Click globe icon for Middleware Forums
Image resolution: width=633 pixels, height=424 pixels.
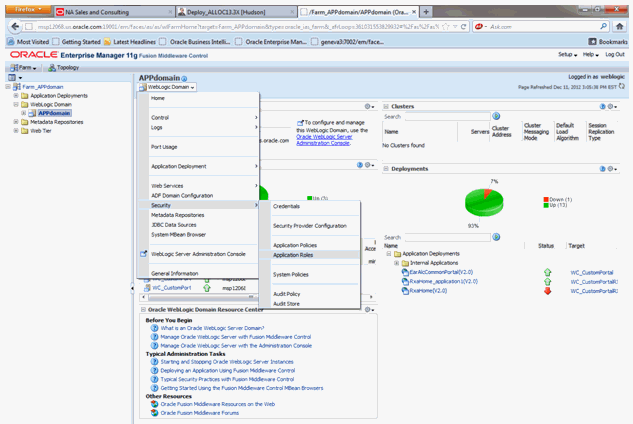click(154, 413)
